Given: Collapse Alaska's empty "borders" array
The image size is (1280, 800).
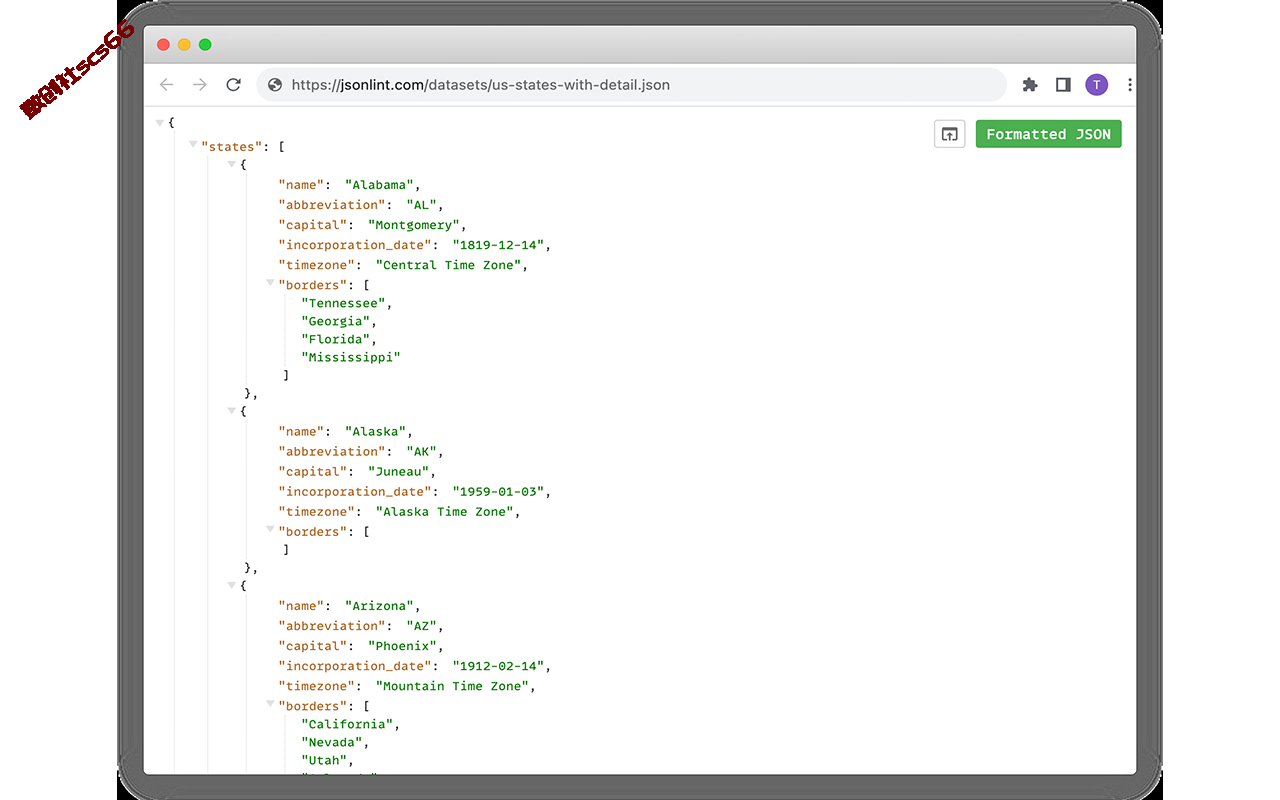Looking at the screenshot, I should point(270,530).
